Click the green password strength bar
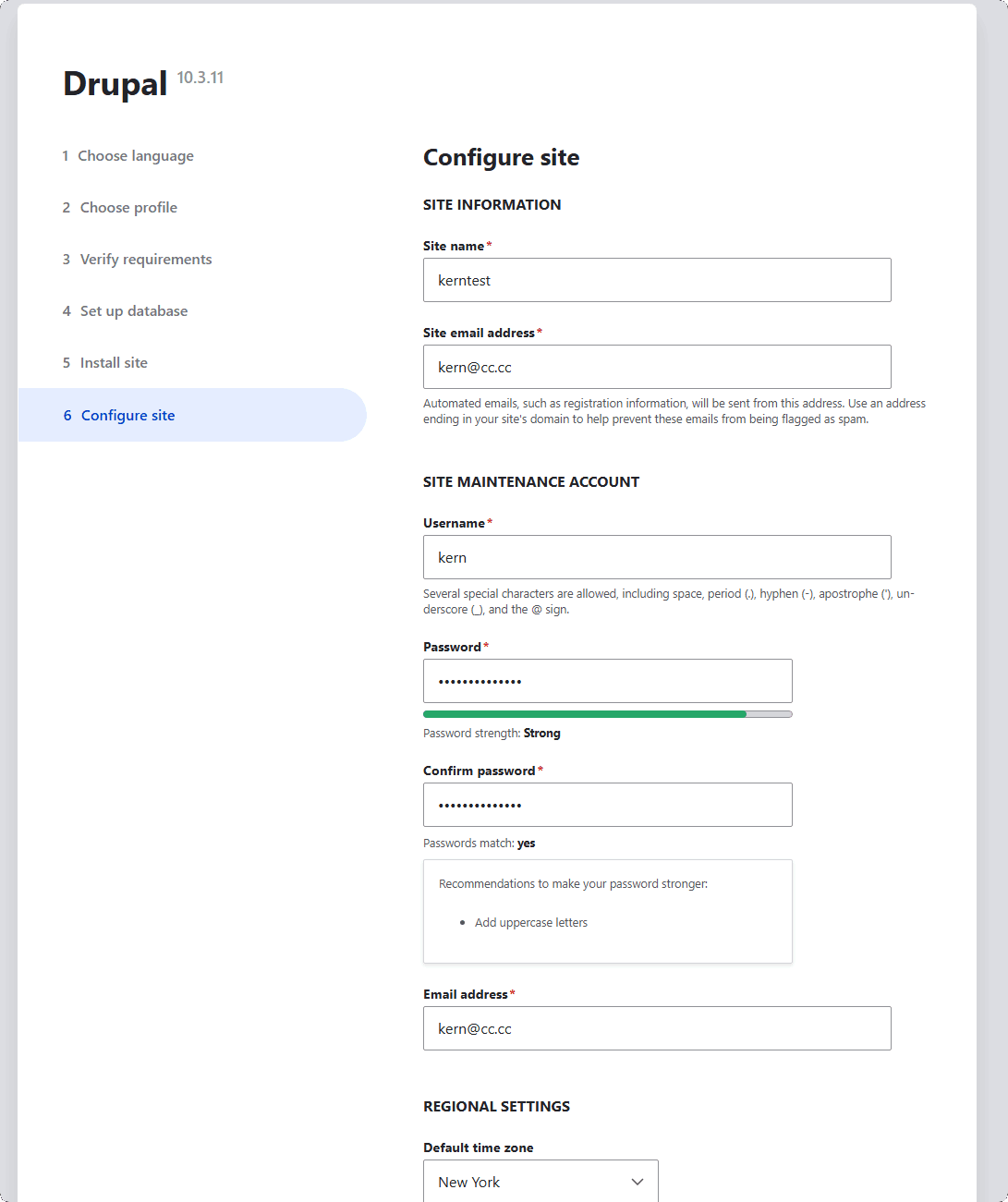Screen dimensions: 1008x1202 584,714
